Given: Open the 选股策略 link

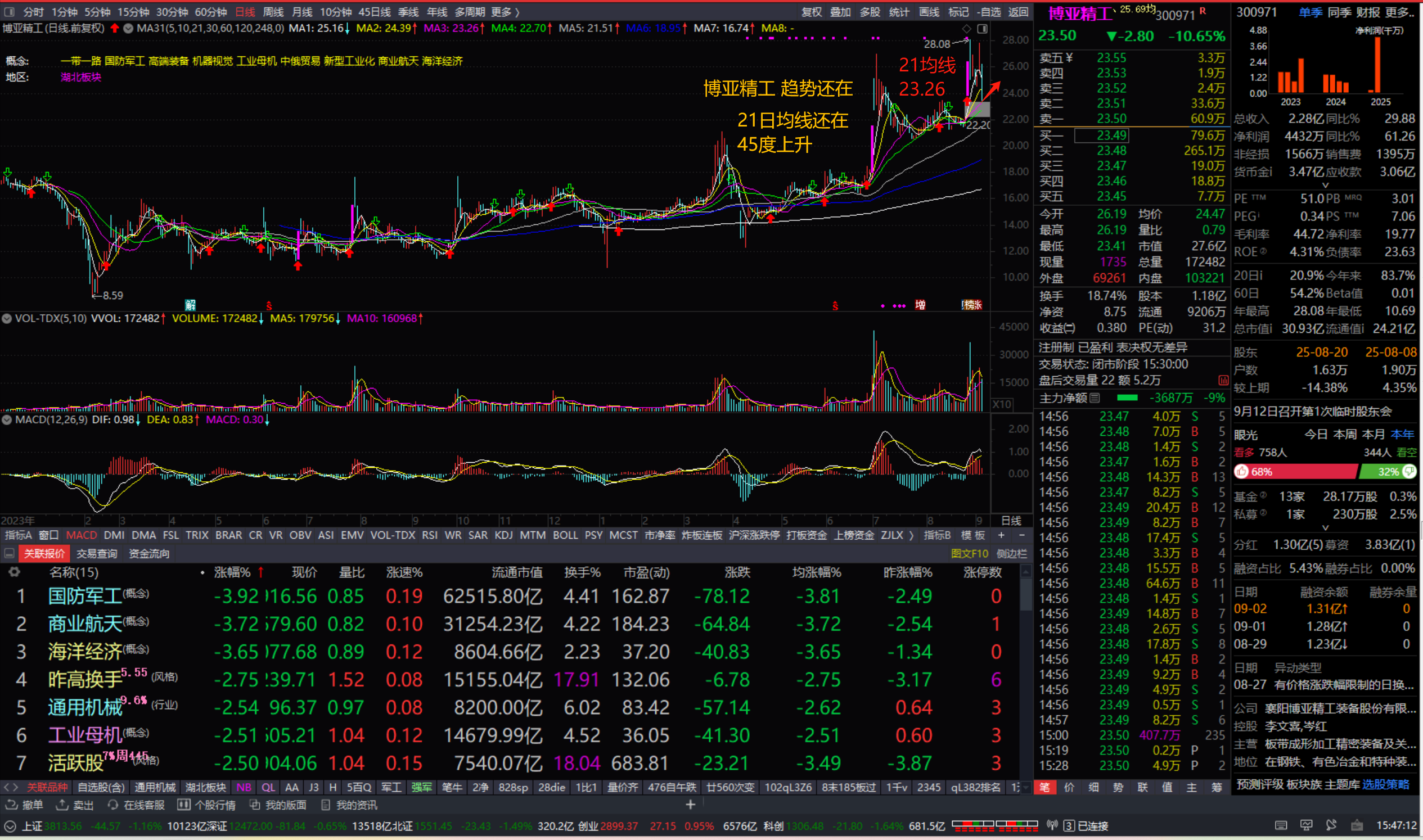Looking at the screenshot, I should pos(1386,784).
